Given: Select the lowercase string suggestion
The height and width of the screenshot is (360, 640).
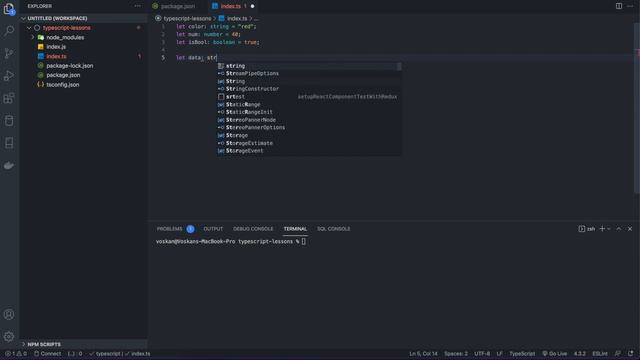Looking at the screenshot, I should click(309, 66).
